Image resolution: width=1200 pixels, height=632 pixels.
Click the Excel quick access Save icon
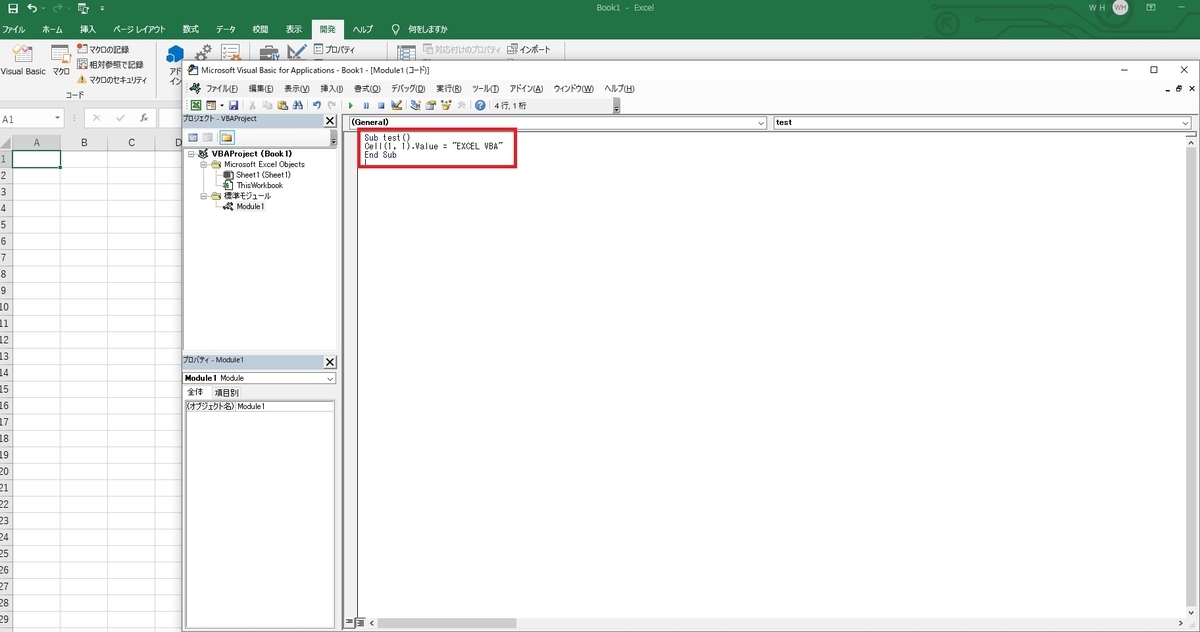(x=13, y=8)
